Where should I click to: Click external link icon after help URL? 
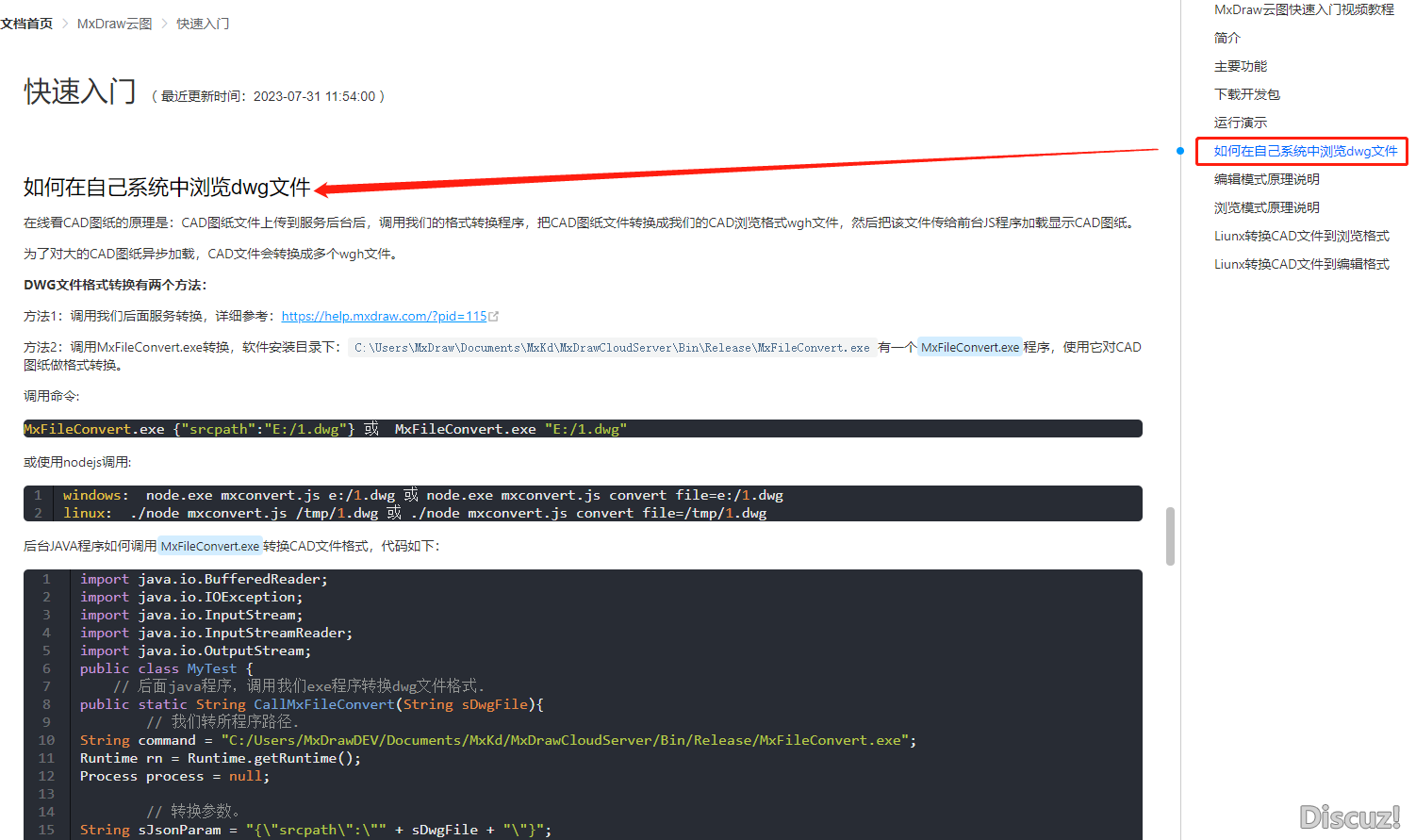(494, 317)
